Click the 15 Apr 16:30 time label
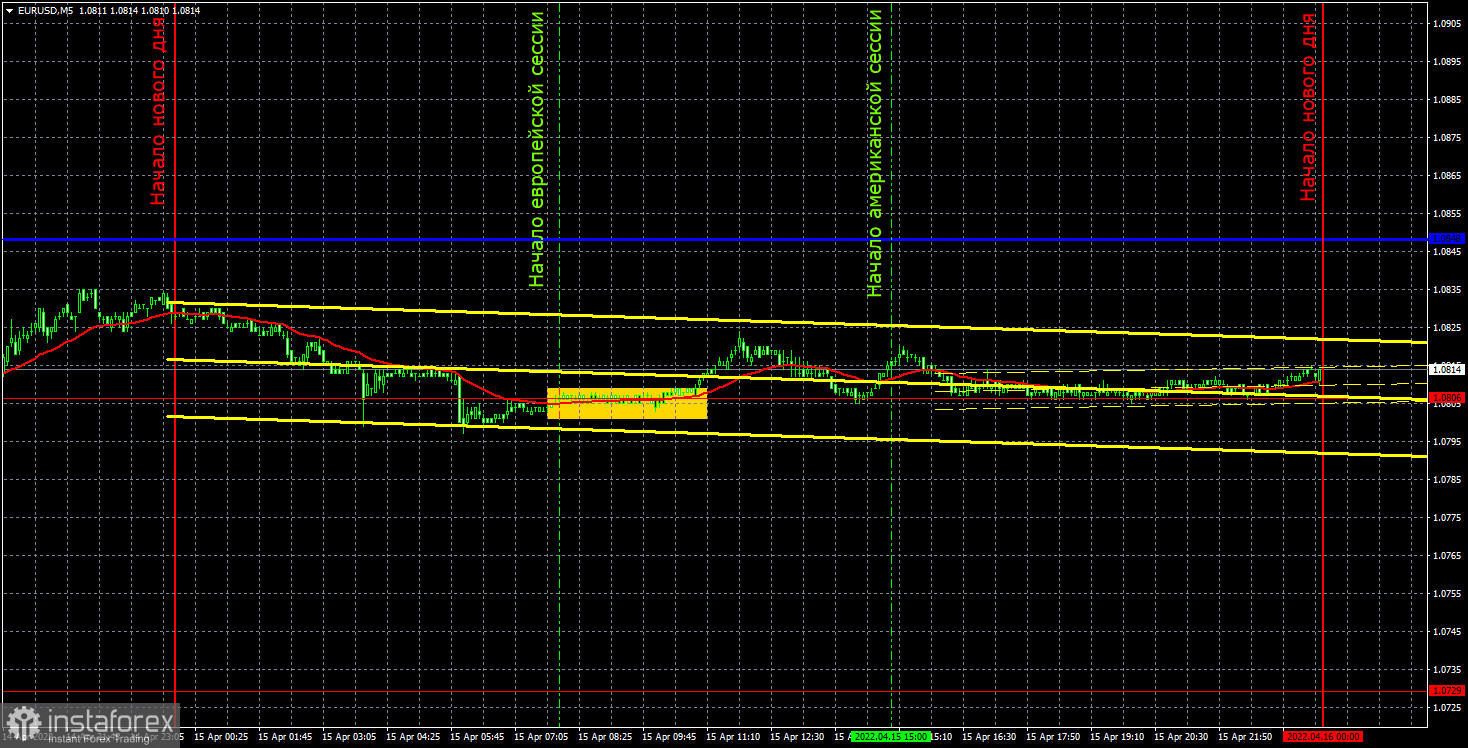 point(989,736)
